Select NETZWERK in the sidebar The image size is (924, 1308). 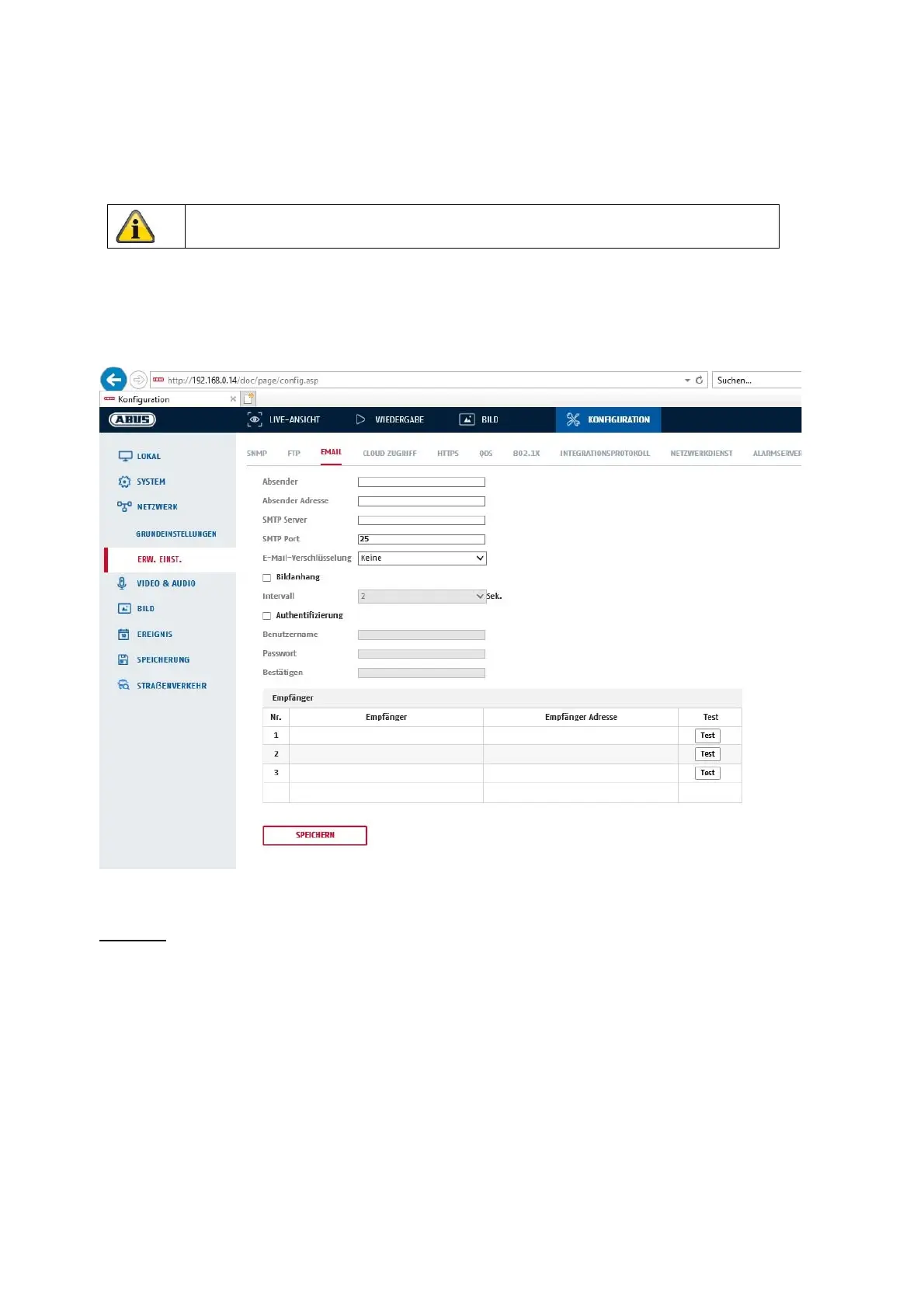[x=158, y=507]
